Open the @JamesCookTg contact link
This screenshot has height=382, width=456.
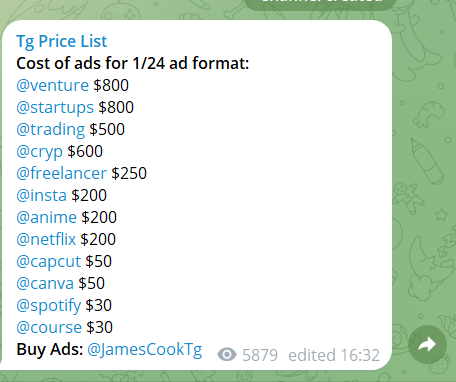(145, 350)
